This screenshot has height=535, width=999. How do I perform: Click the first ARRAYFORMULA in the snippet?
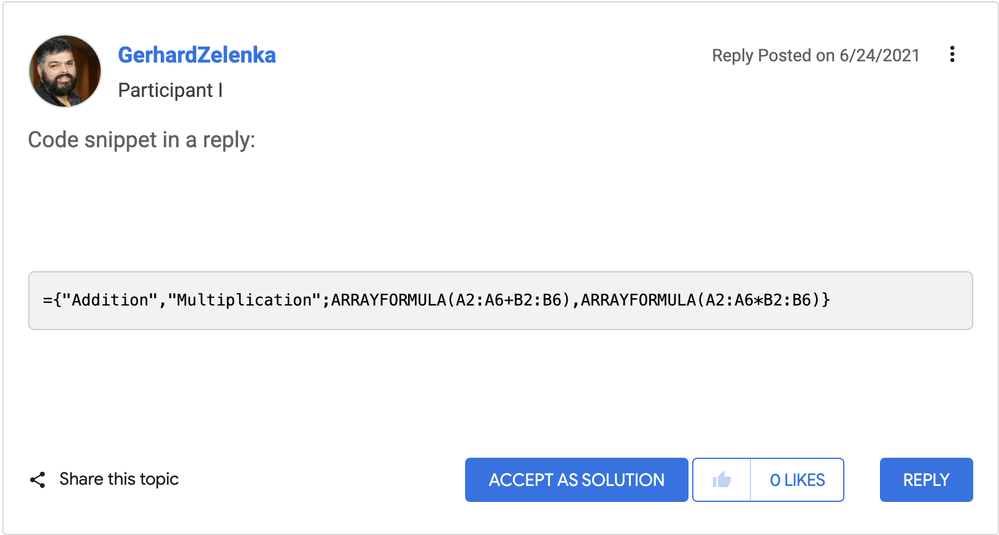(x=387, y=300)
